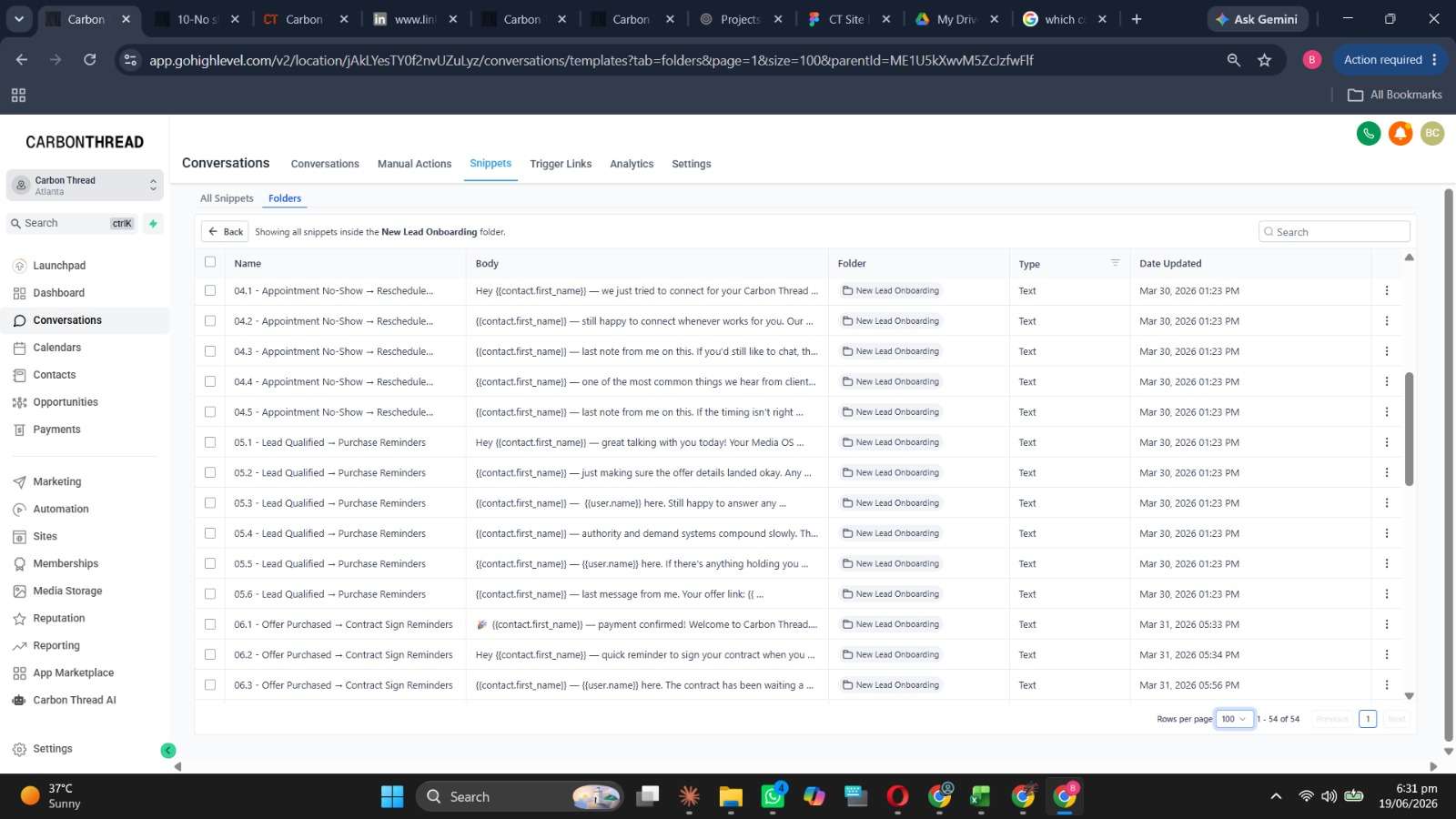Click the BC profile avatar

tap(1432, 134)
